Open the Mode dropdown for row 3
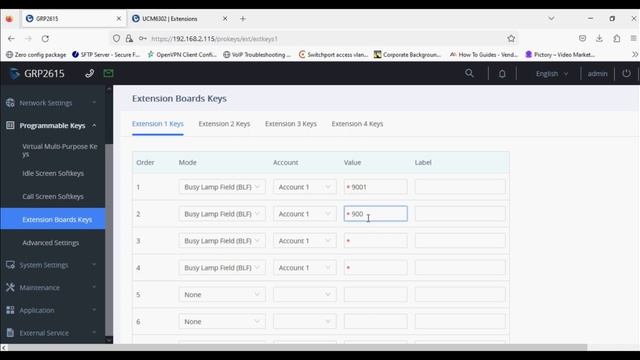The height and width of the screenshot is (360, 640). pos(222,241)
